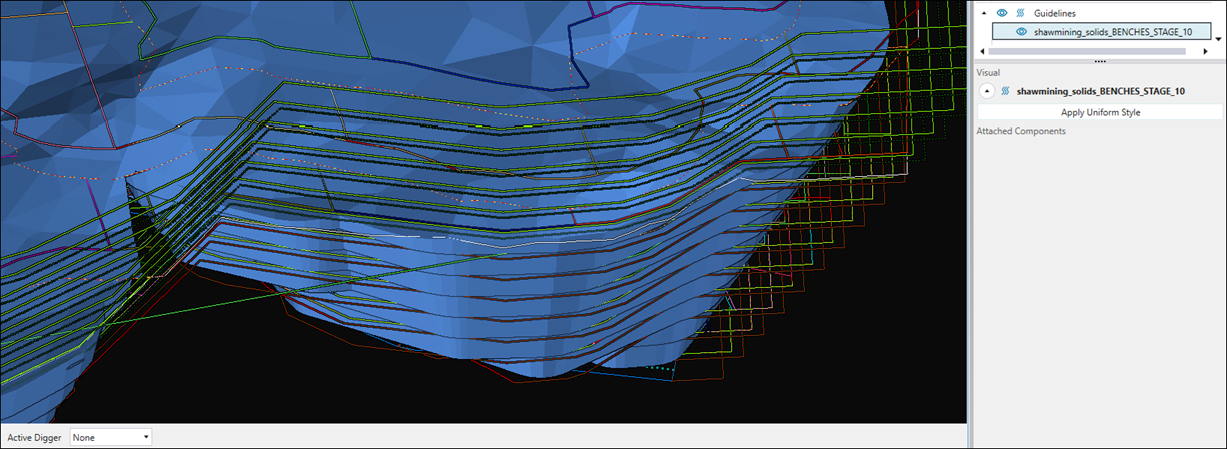This screenshot has height=449, width=1227.
Task: Click the right arrow of horizontal scrollbar
Action: (x=1205, y=51)
